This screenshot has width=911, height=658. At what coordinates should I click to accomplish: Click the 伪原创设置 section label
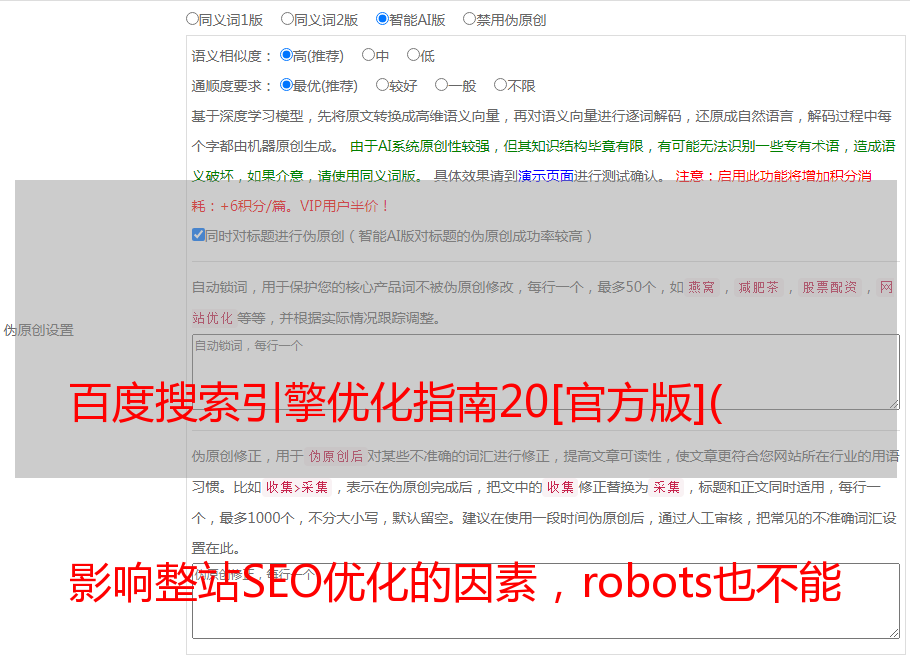(39, 330)
